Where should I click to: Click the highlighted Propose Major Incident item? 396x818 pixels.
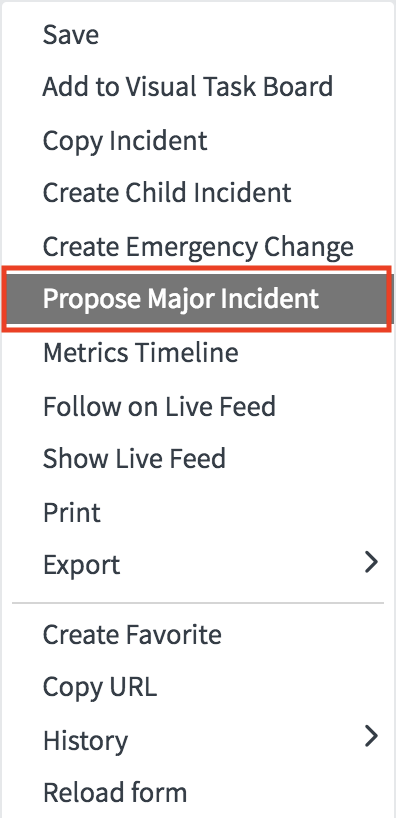(197, 299)
